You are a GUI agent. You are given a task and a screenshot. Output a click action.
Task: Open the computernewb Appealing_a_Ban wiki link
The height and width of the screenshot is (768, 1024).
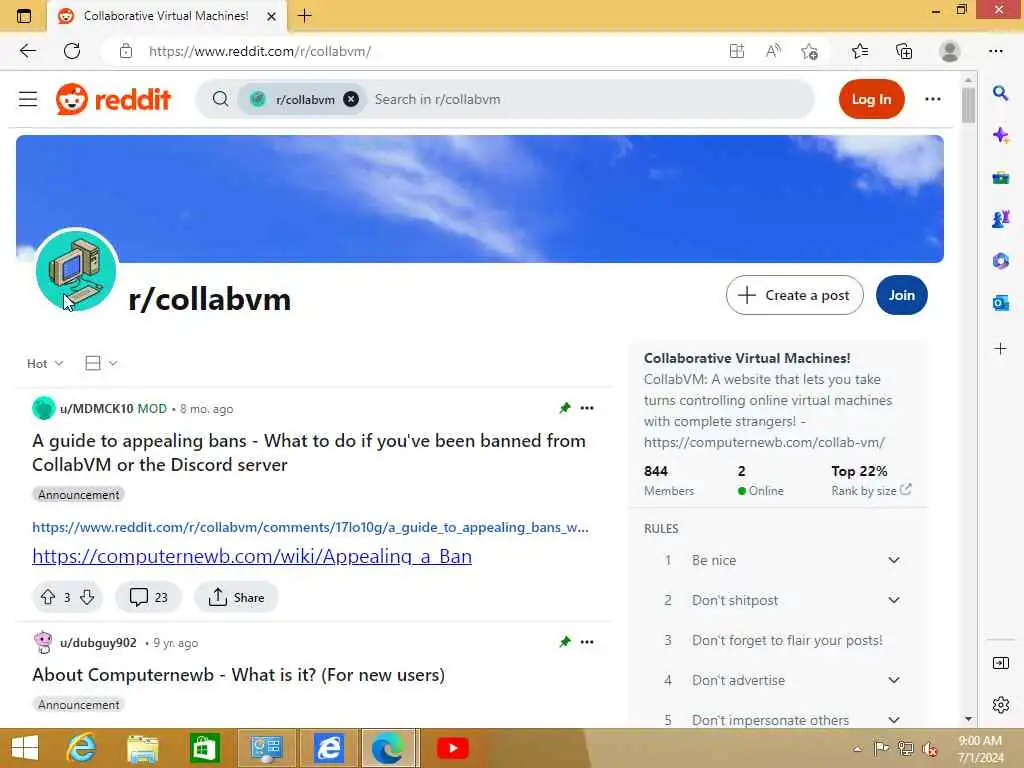(252, 556)
